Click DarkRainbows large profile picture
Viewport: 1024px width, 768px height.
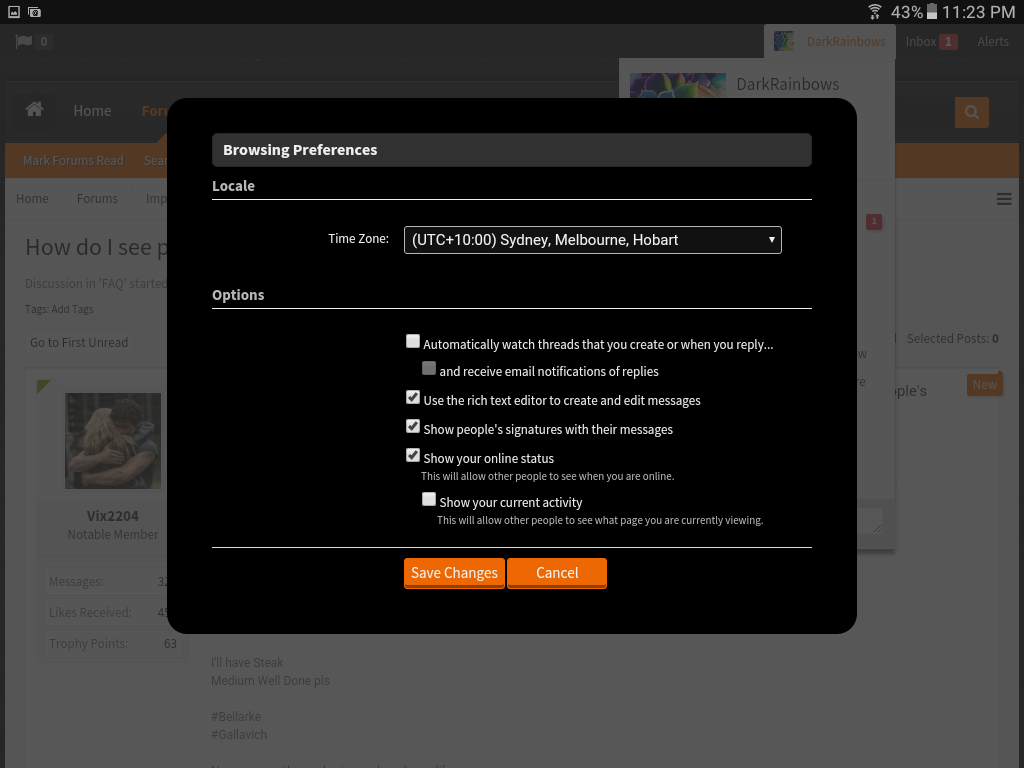tap(678, 86)
